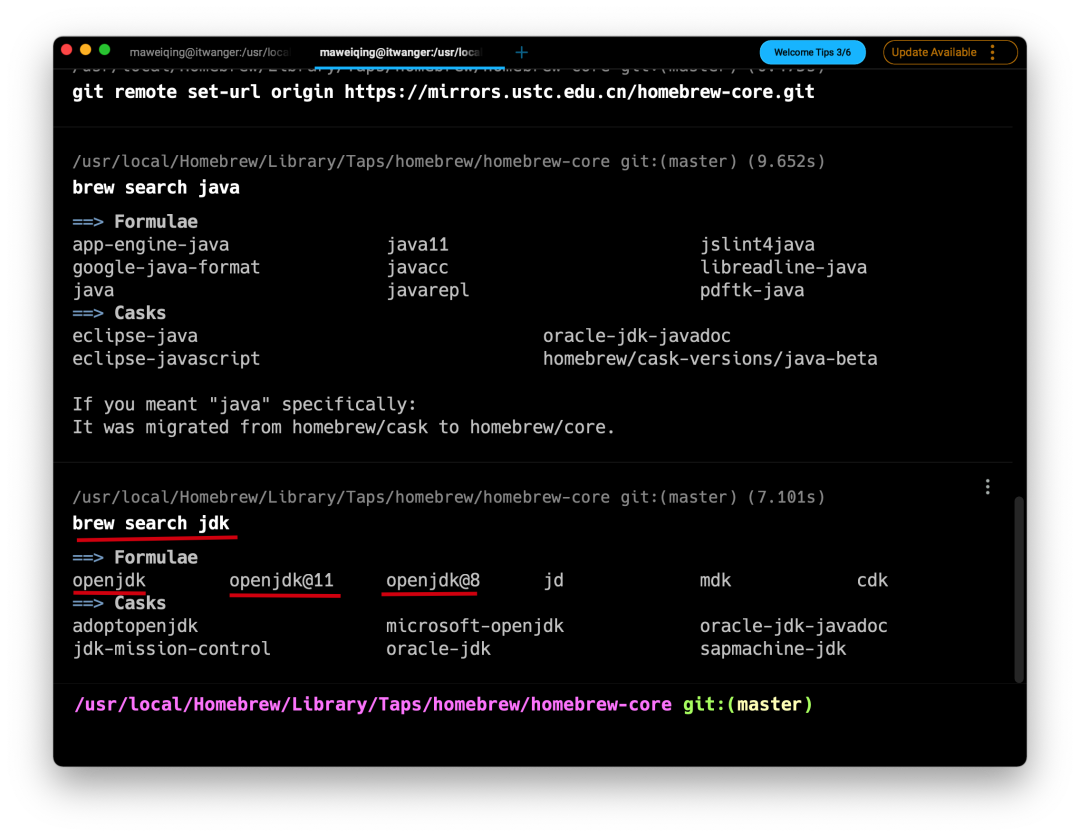Image resolution: width=1080 pixels, height=837 pixels.
Task: Select the active second maweiqing@itwanger tab
Action: point(400,52)
